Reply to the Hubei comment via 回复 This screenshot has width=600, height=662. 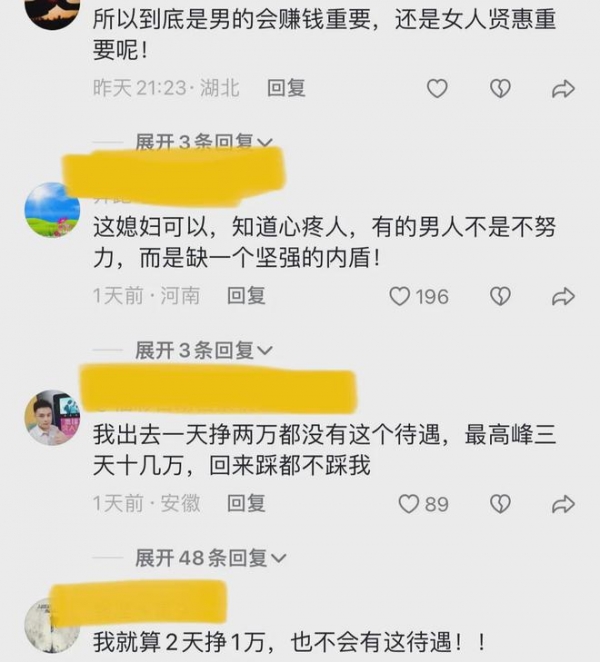click(x=286, y=88)
